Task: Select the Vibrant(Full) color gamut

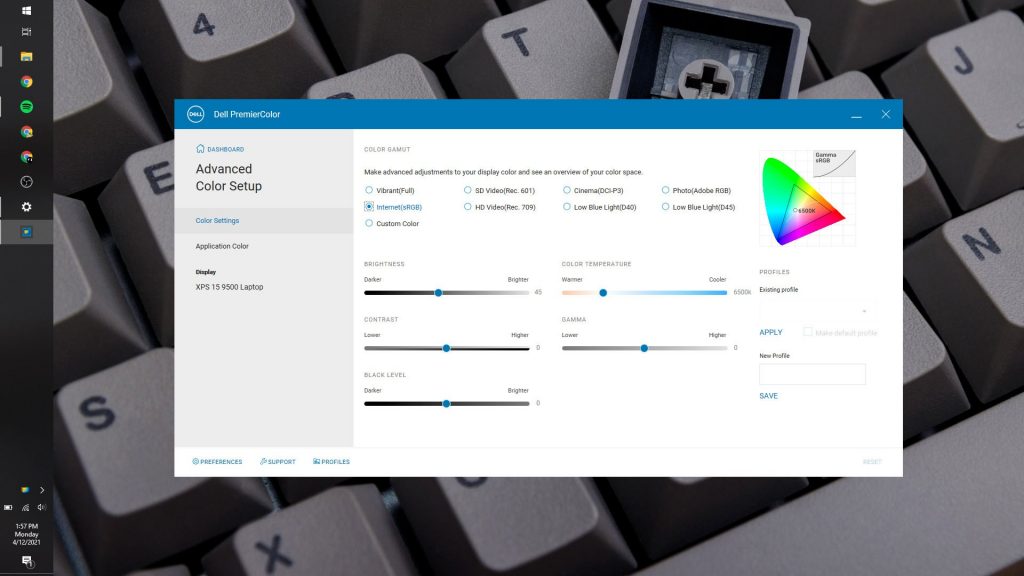Action: coord(369,190)
